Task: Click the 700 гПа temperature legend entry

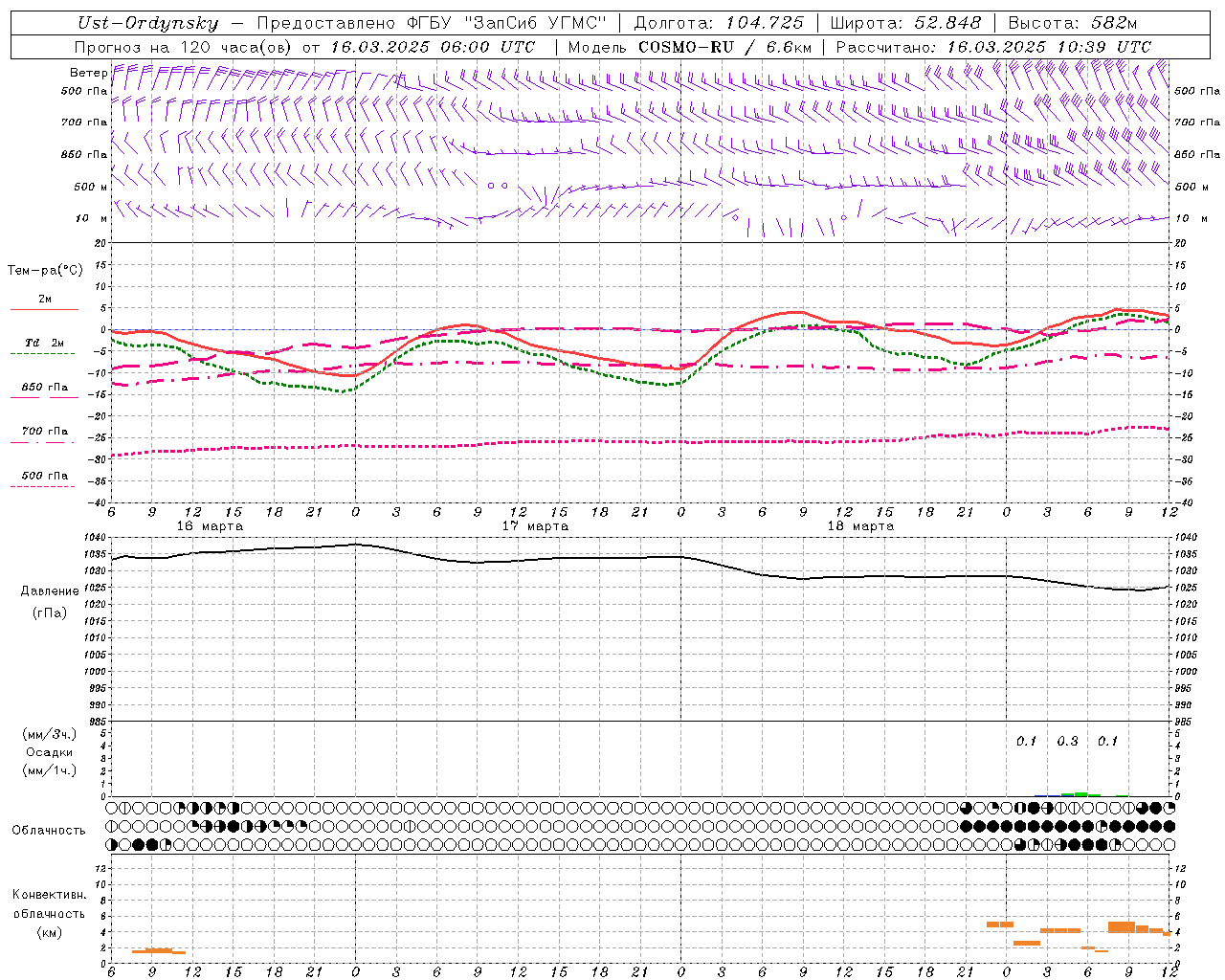Action: click(x=44, y=432)
